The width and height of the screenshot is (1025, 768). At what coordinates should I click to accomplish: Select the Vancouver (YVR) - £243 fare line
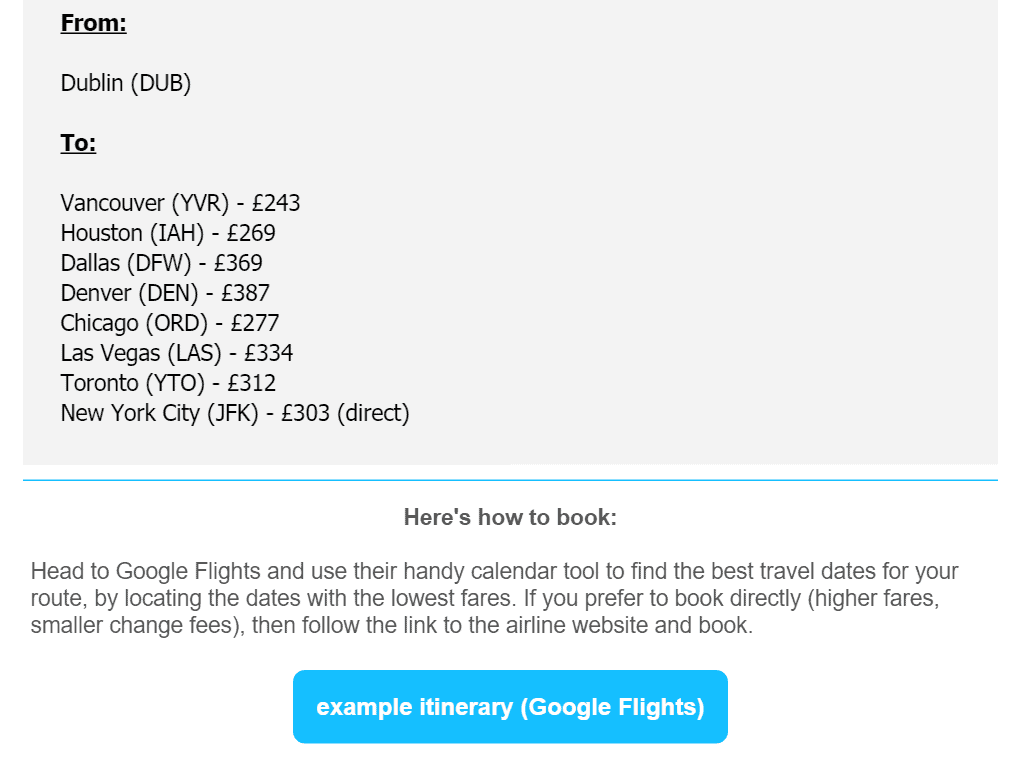180,203
